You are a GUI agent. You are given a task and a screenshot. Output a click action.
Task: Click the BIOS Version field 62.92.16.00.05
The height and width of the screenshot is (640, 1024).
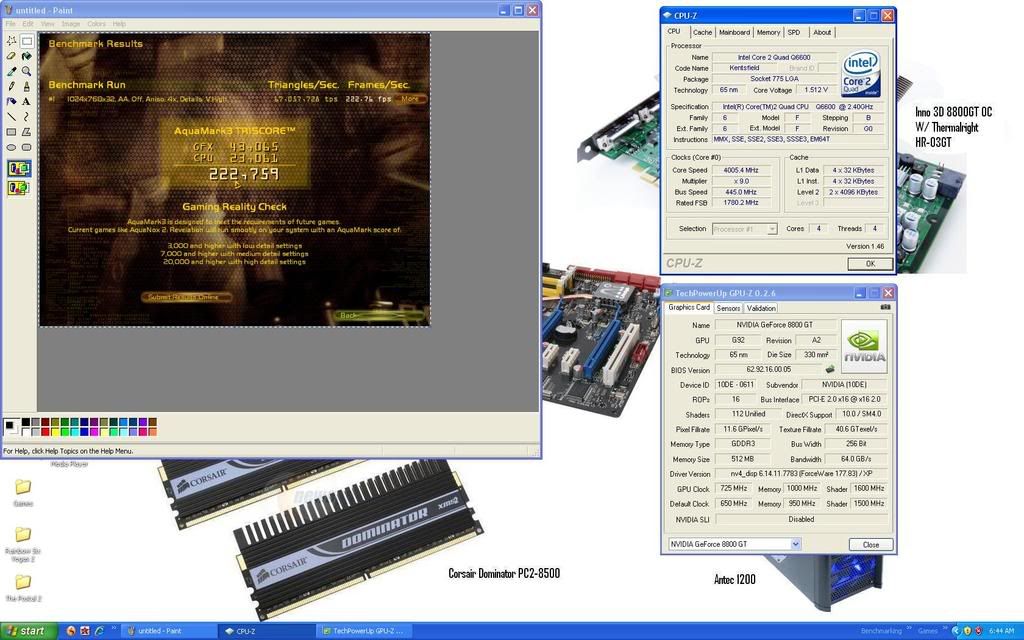click(769, 370)
